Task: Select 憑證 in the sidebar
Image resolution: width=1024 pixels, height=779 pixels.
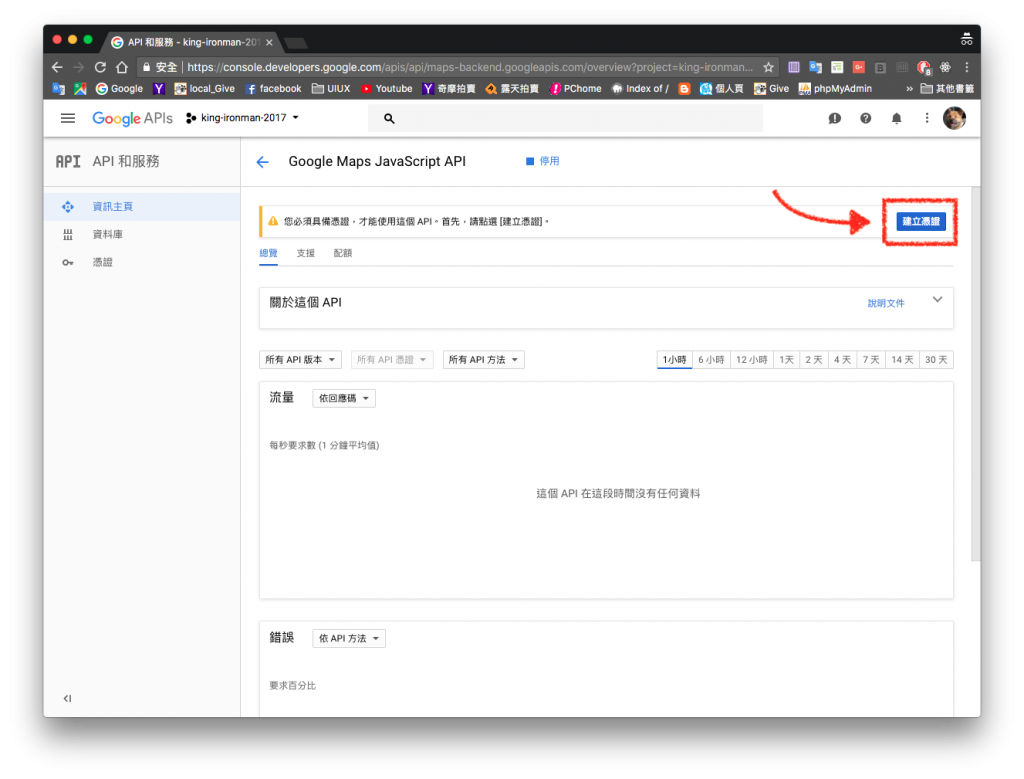Action: click(142, 262)
